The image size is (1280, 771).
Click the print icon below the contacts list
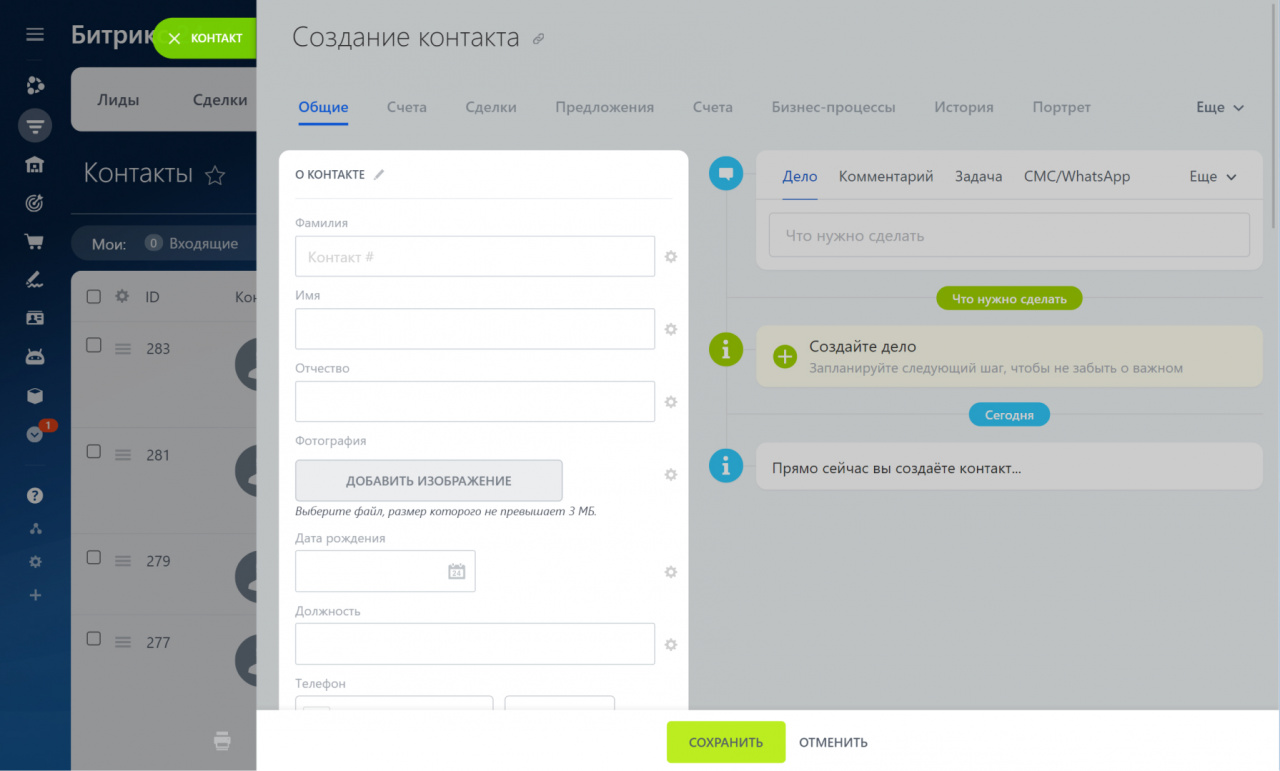[x=222, y=741]
